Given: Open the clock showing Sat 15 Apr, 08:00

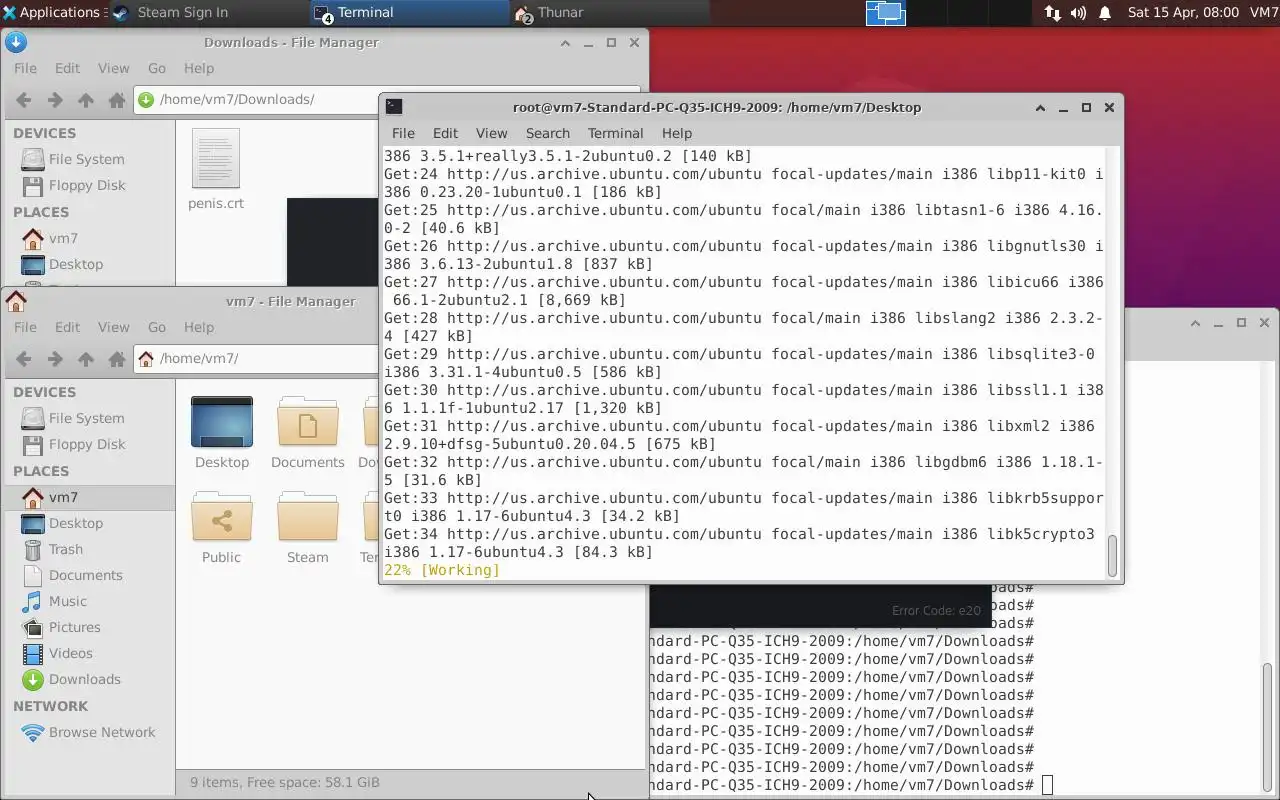Looking at the screenshot, I should [x=1183, y=12].
